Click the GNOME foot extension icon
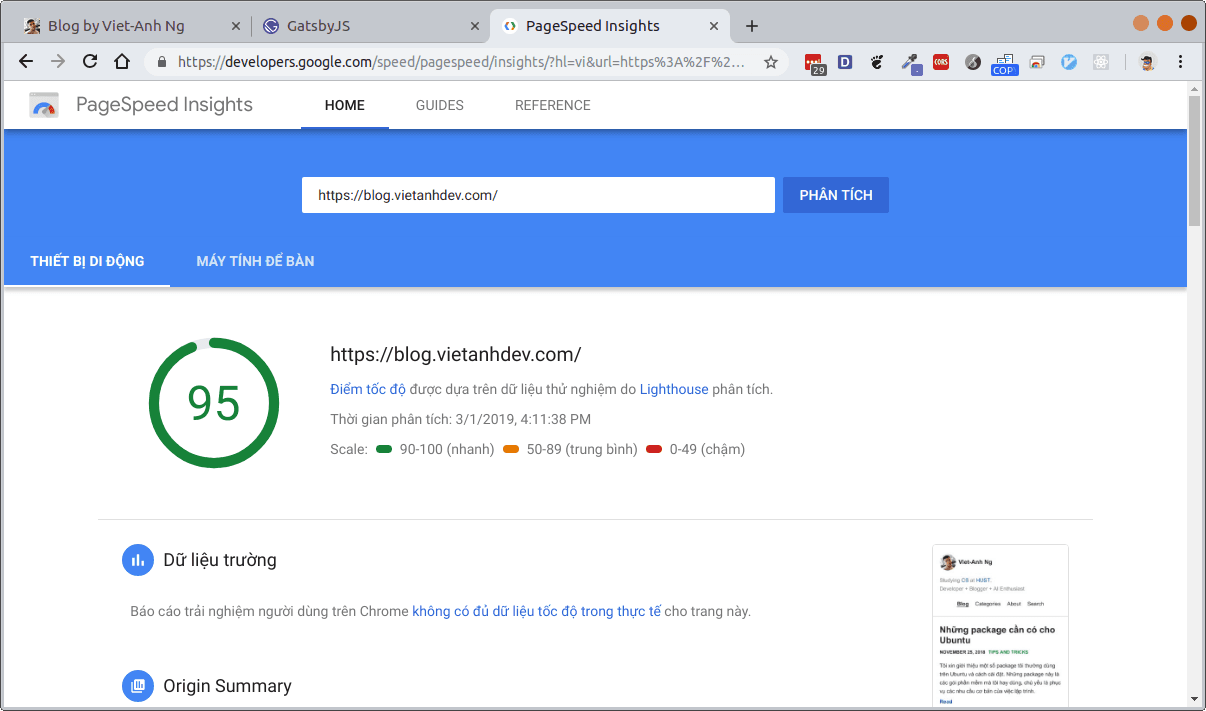This screenshot has width=1206, height=711. (877, 62)
